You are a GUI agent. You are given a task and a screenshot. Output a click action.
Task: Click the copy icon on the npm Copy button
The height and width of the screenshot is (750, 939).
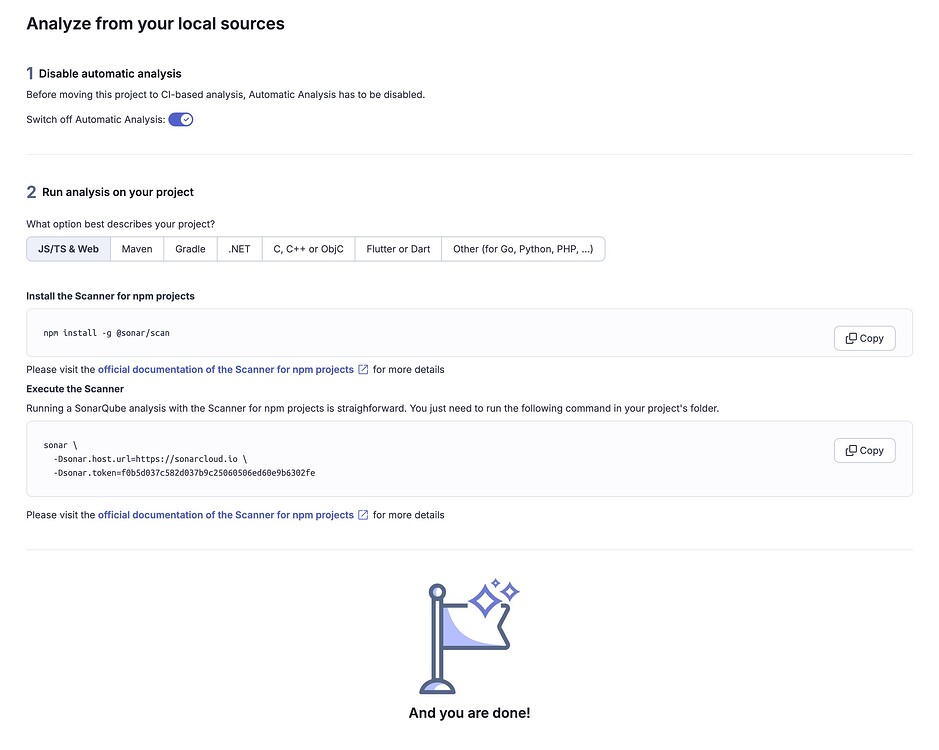(x=850, y=338)
